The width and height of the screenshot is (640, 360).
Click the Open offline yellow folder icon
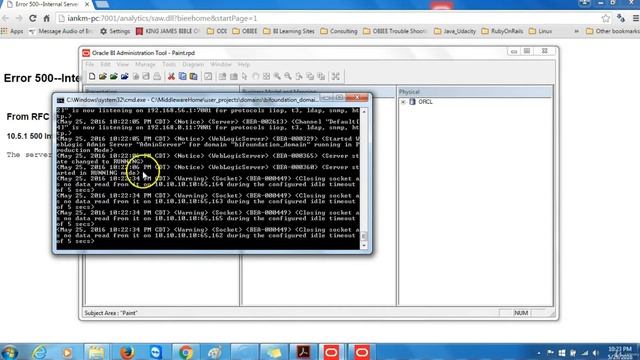[103, 76]
